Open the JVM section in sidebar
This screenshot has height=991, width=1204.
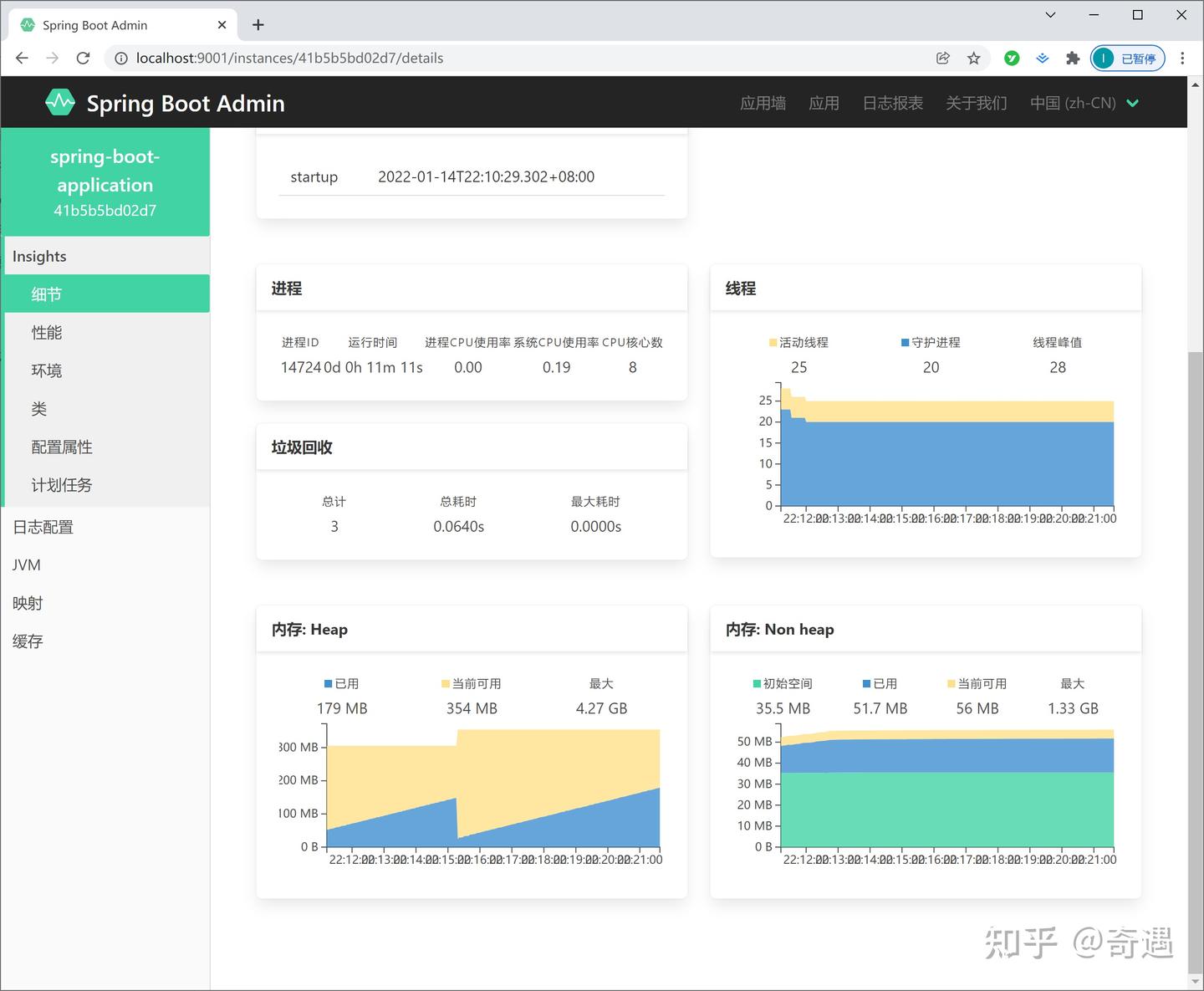[26, 564]
